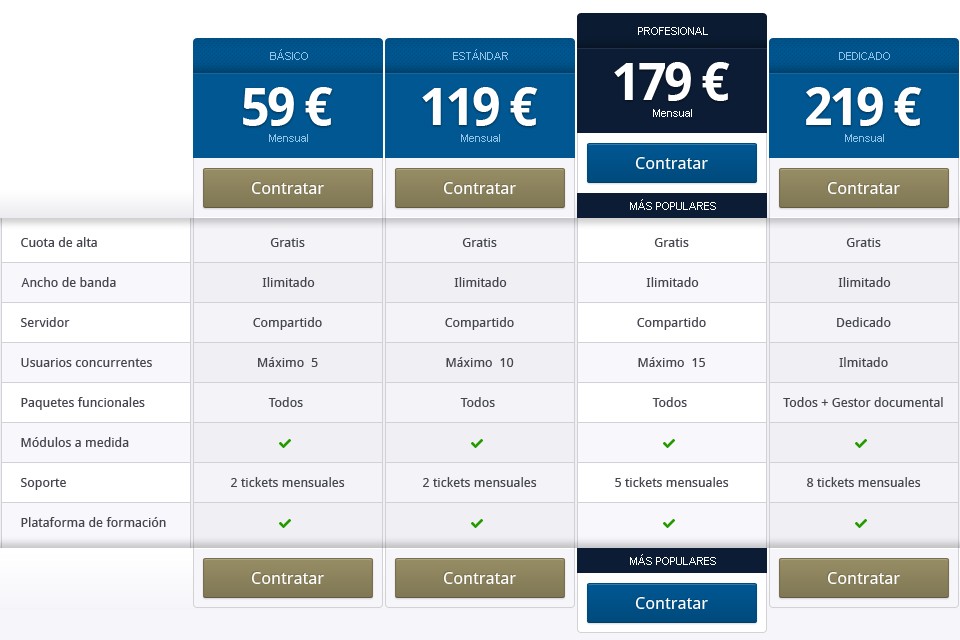Click the green checkmark for Básico Módulos a medida
This screenshot has height=640, width=960.
[285, 442]
